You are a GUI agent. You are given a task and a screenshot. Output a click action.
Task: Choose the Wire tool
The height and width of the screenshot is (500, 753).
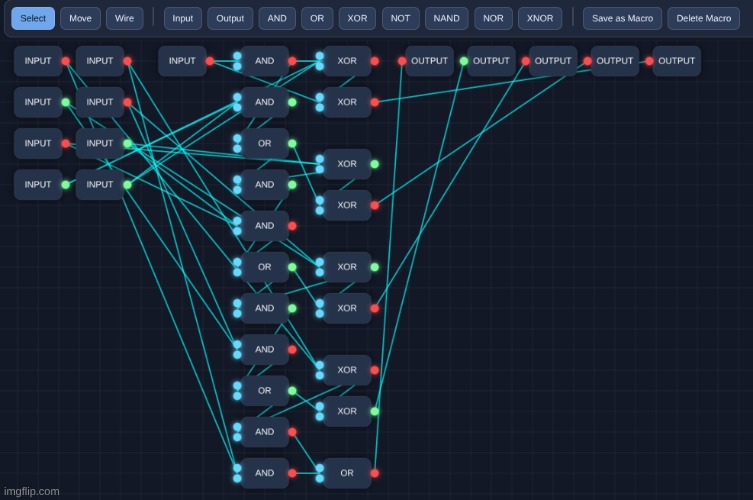point(124,18)
